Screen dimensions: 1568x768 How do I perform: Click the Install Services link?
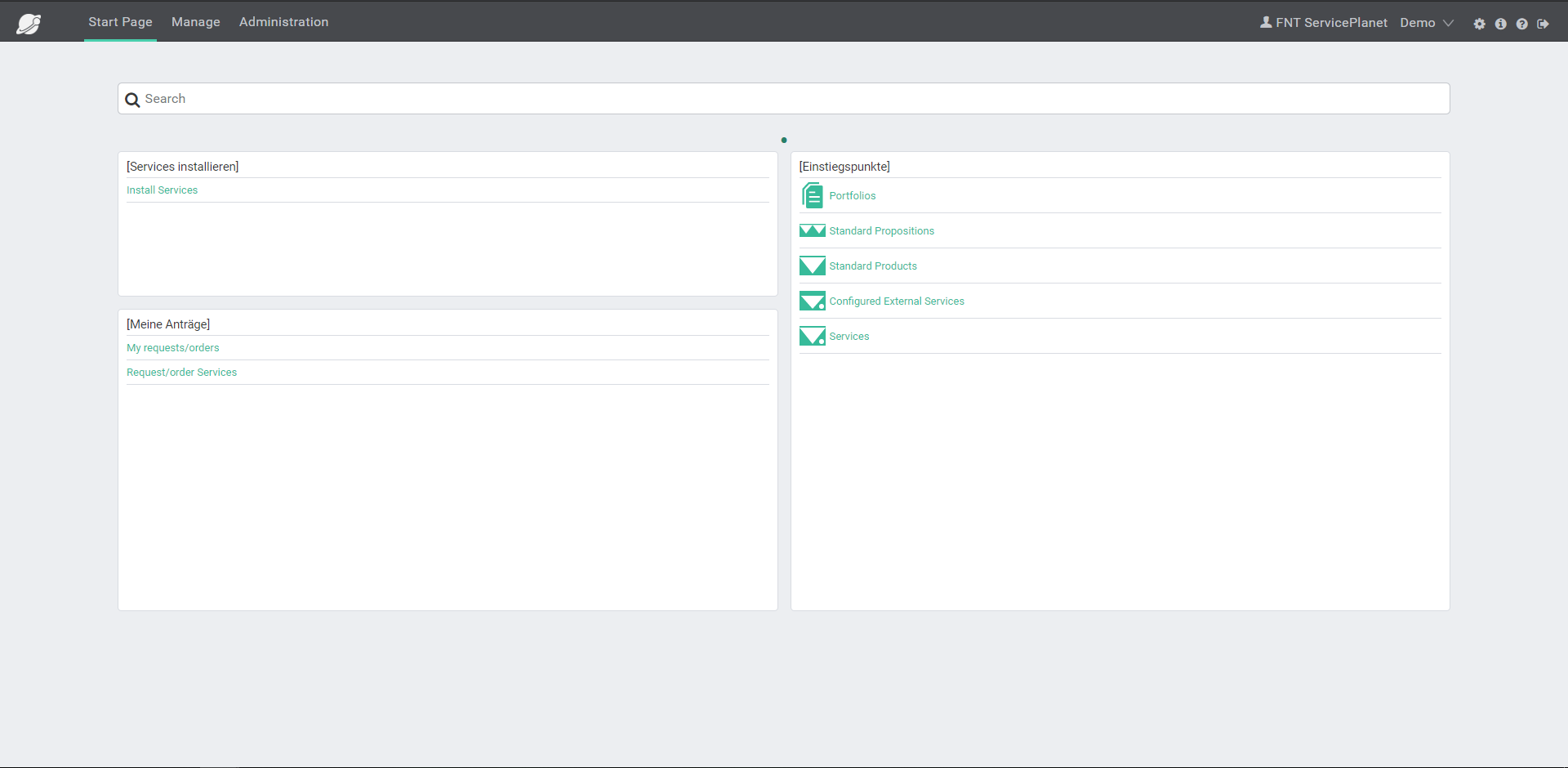(162, 190)
